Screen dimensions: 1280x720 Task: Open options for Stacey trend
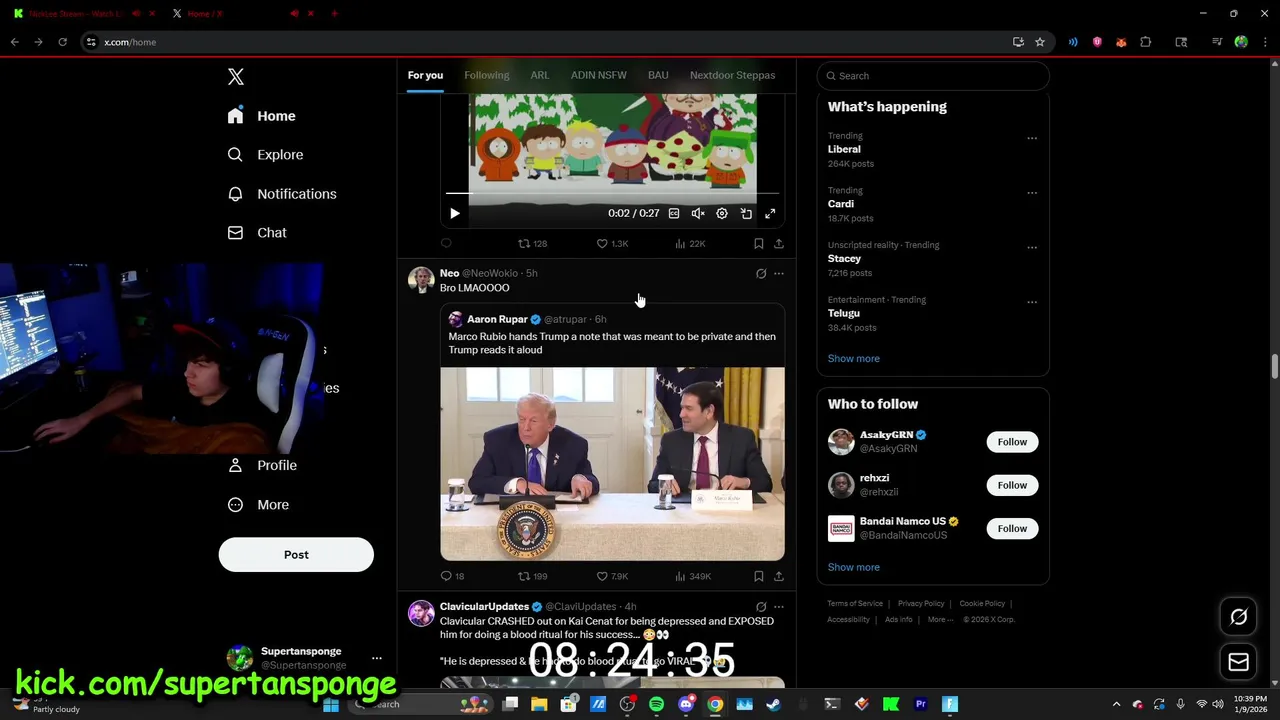1032,247
